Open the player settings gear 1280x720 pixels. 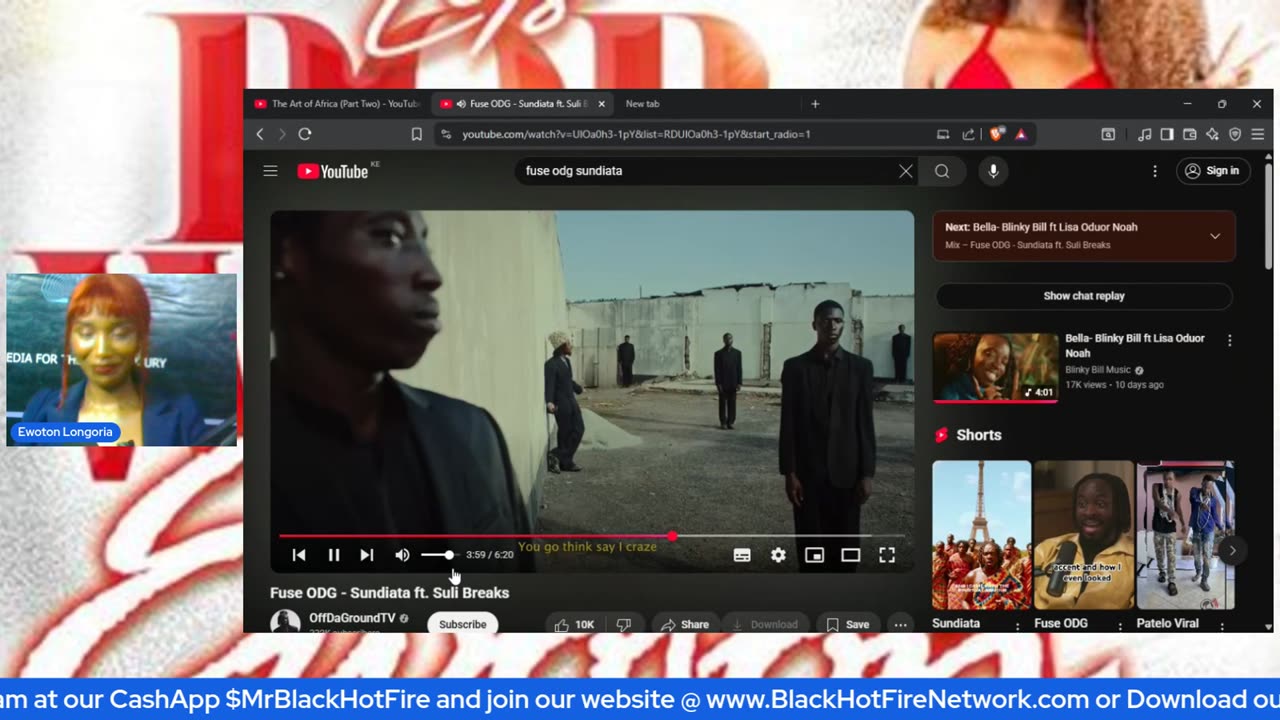(778, 555)
